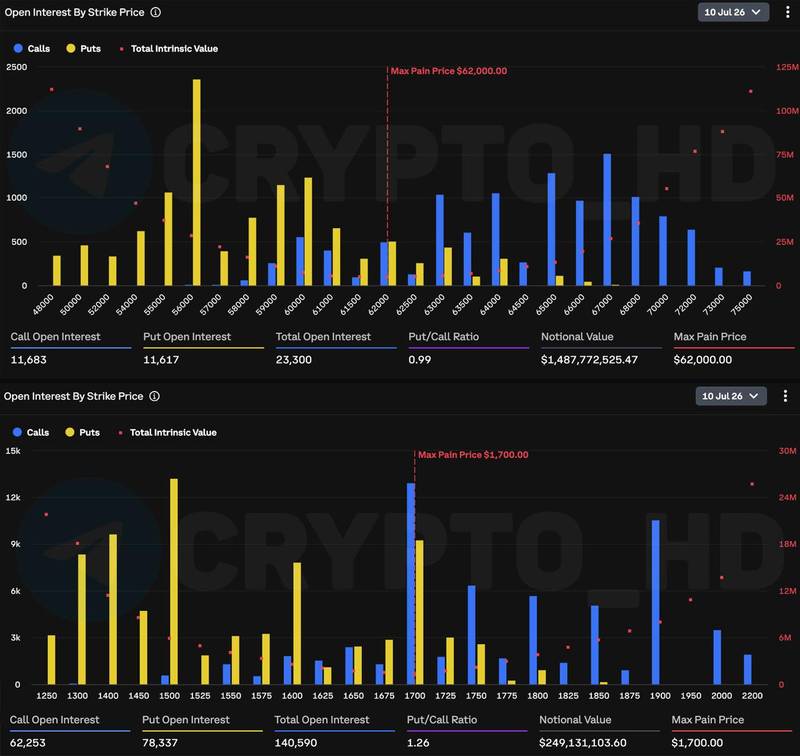The width and height of the screenshot is (800, 756).
Task: Toggle Calls series in the bottom chart legend
Action: click(31, 432)
